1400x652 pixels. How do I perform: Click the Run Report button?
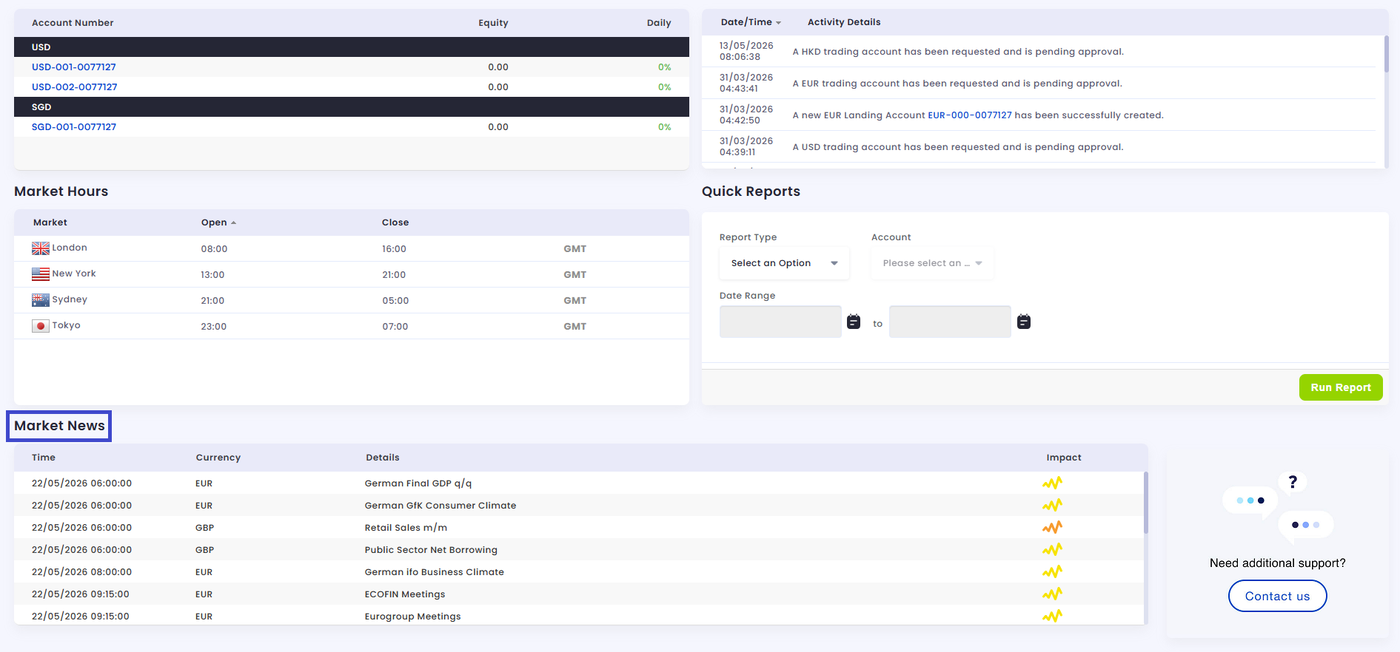1341,388
